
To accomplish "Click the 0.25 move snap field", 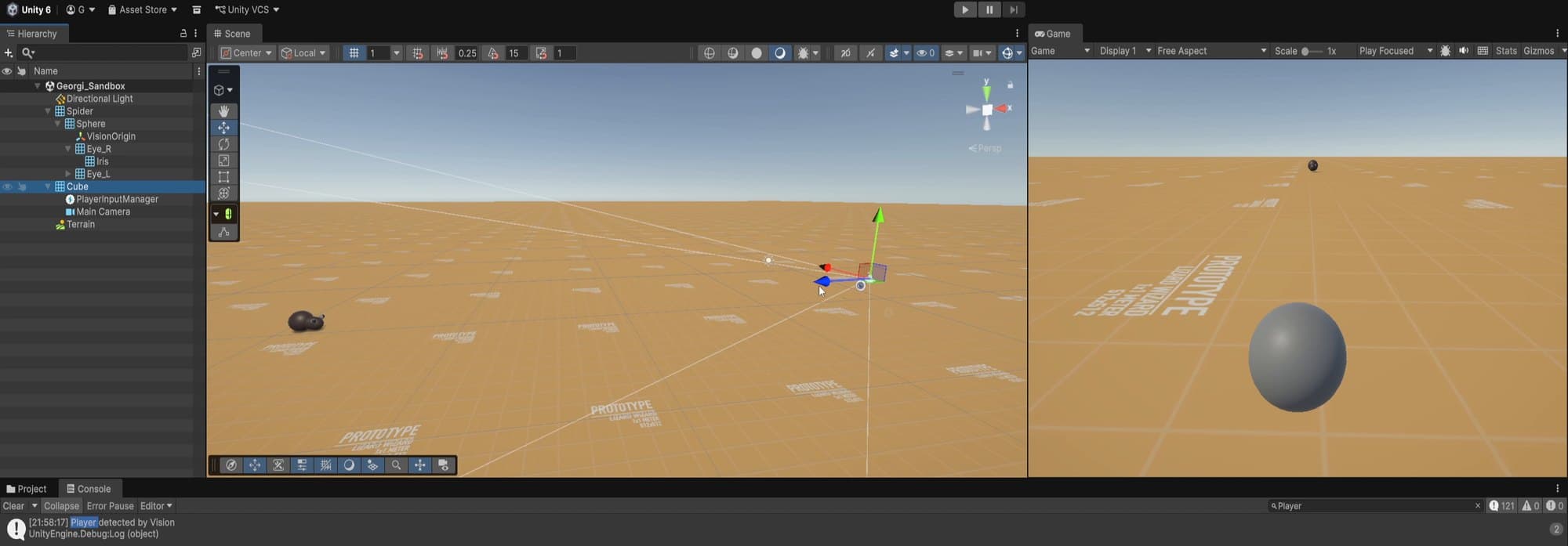I will tap(467, 53).
